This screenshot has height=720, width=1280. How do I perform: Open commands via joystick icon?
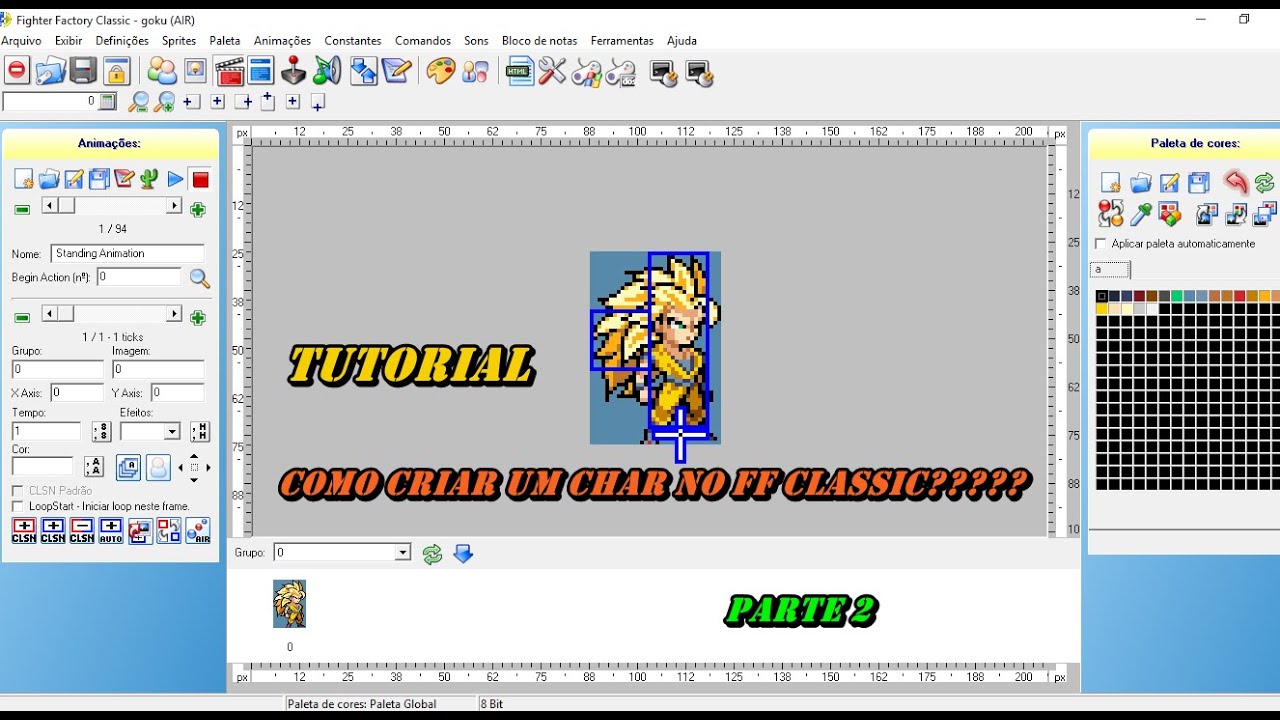(x=293, y=71)
